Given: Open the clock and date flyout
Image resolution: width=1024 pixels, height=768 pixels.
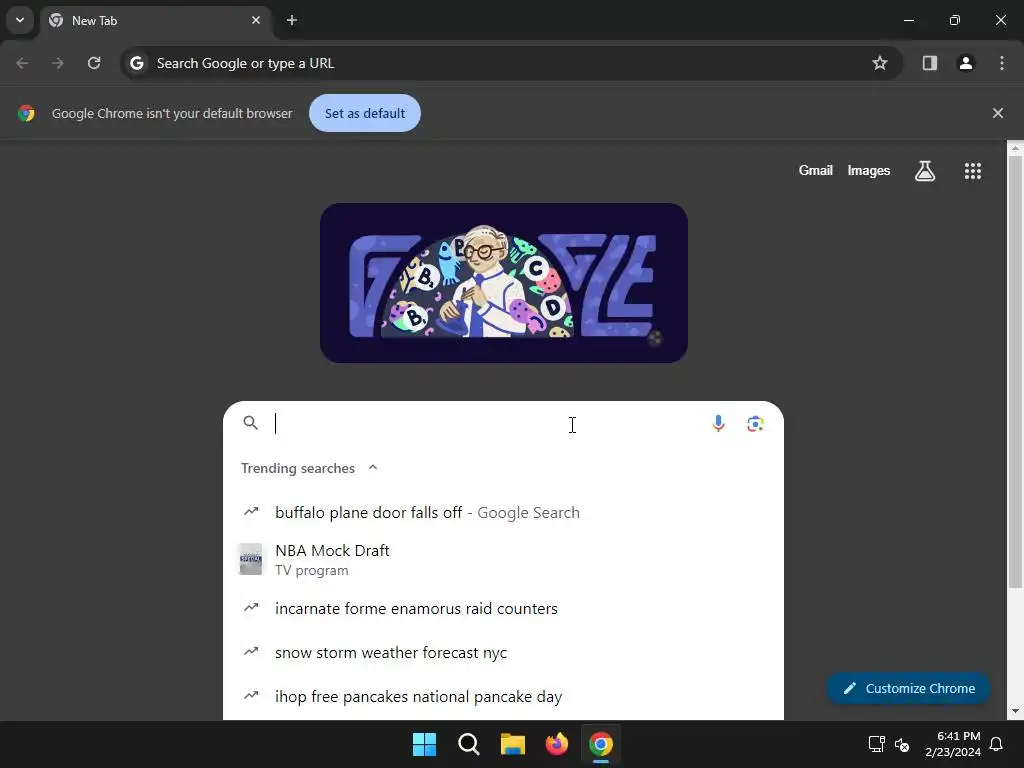Looking at the screenshot, I should pyautogui.click(x=953, y=744).
